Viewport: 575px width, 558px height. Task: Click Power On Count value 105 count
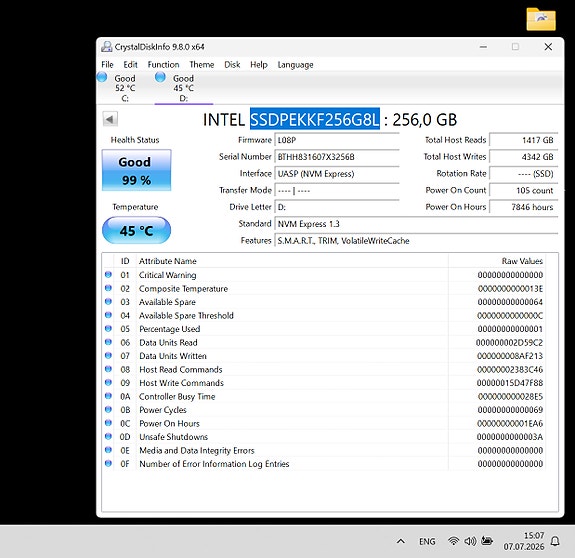(524, 191)
